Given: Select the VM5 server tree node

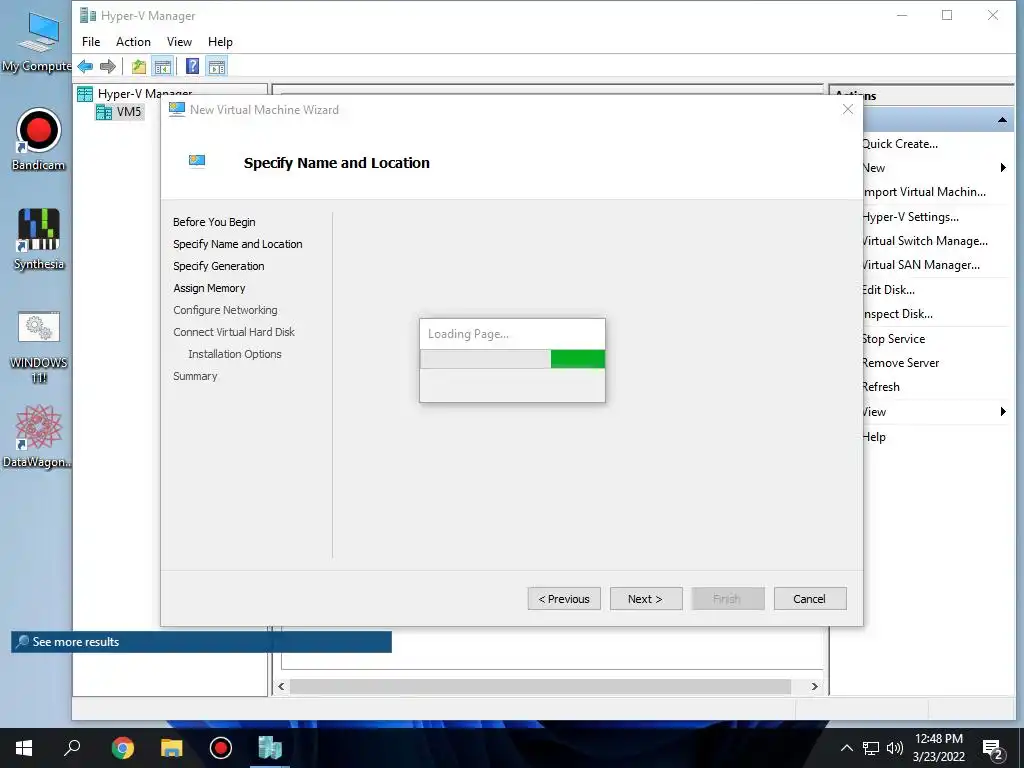Looking at the screenshot, I should (x=120, y=112).
